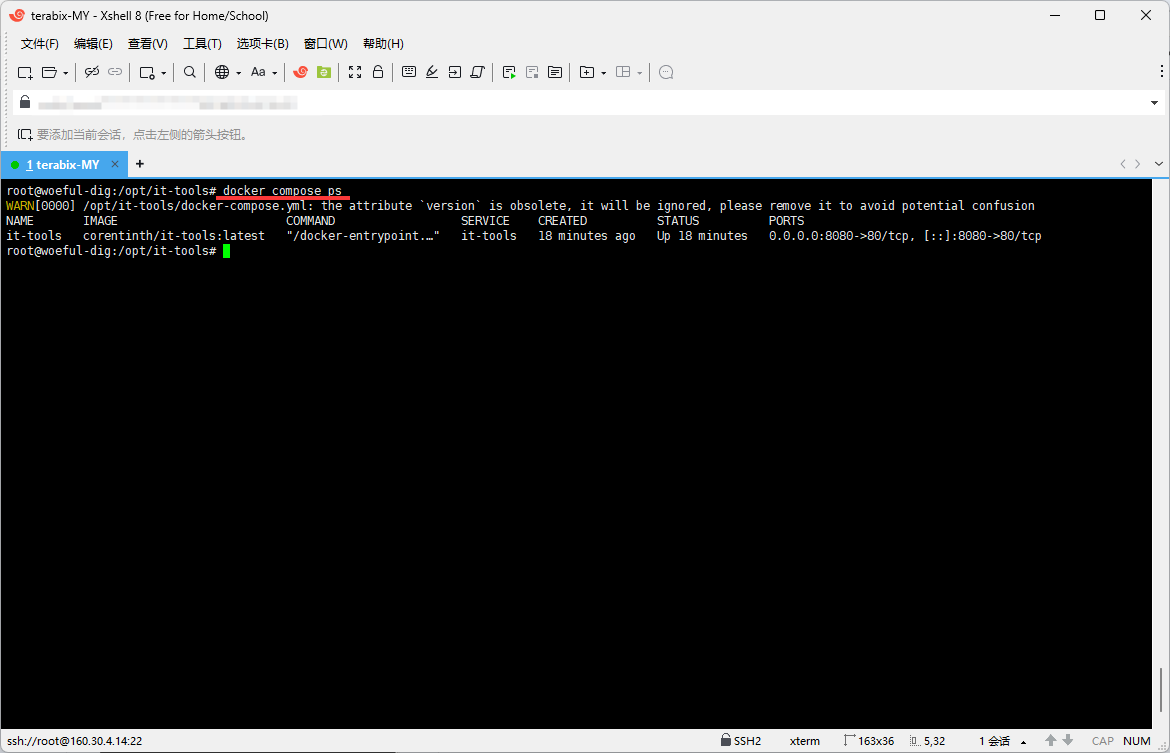The width and height of the screenshot is (1170, 753).
Task: Click the chat bubble help icon
Action: pyautogui.click(x=666, y=72)
